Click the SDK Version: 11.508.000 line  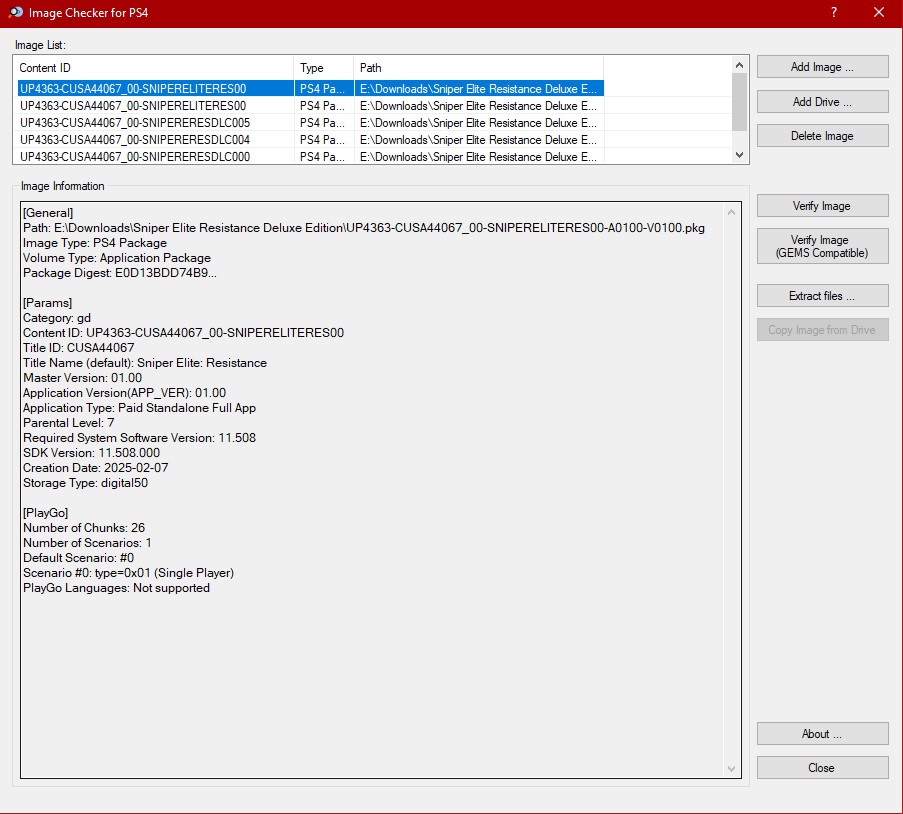pos(92,453)
